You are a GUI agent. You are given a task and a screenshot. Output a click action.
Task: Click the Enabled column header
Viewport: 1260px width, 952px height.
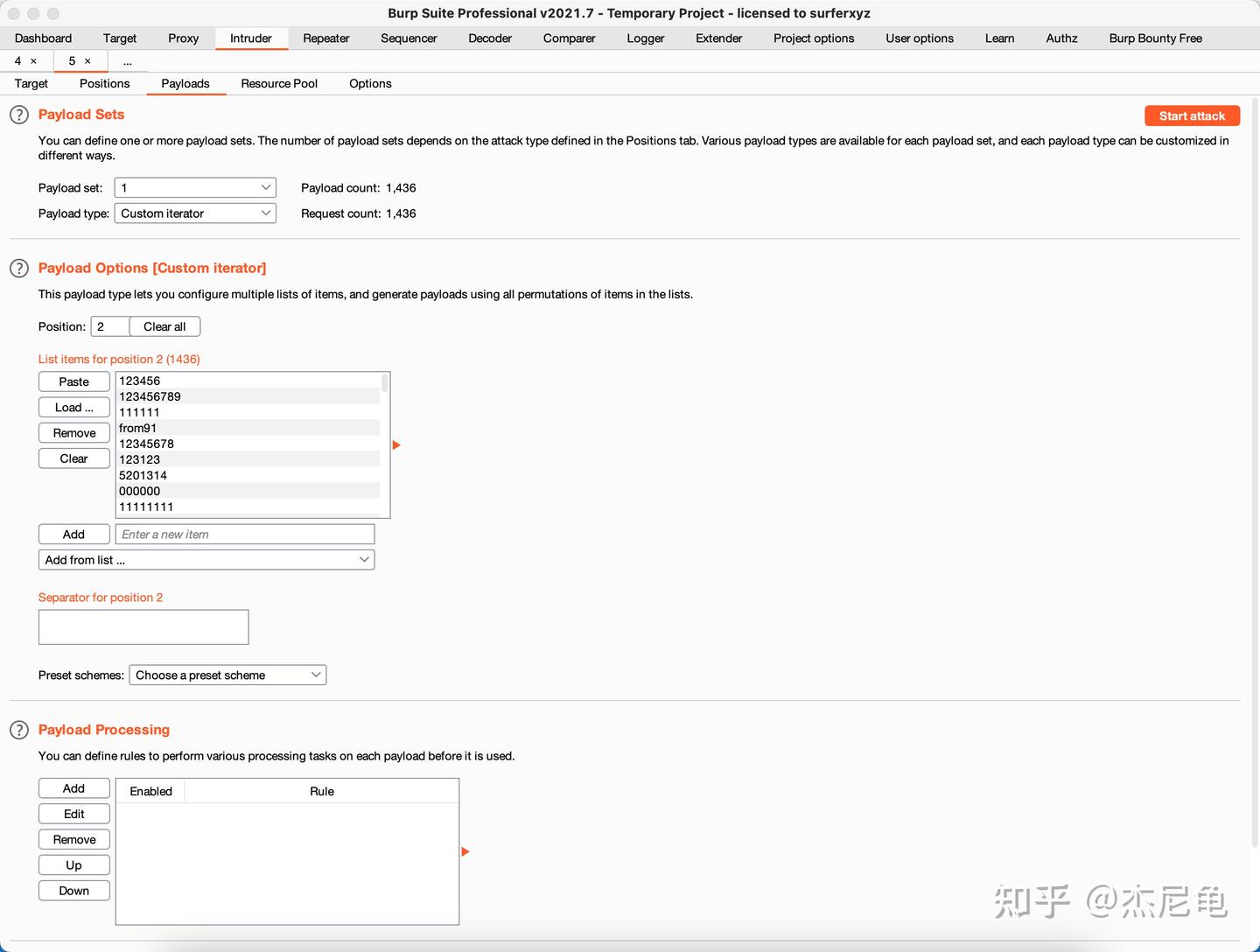point(150,791)
